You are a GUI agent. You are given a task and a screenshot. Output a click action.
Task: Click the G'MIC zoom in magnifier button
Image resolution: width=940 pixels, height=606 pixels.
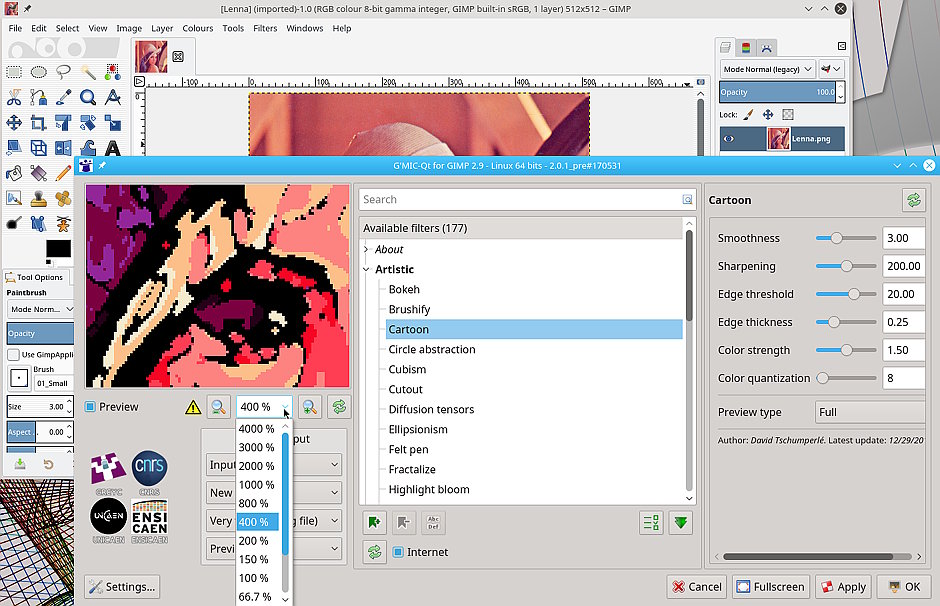click(310, 407)
